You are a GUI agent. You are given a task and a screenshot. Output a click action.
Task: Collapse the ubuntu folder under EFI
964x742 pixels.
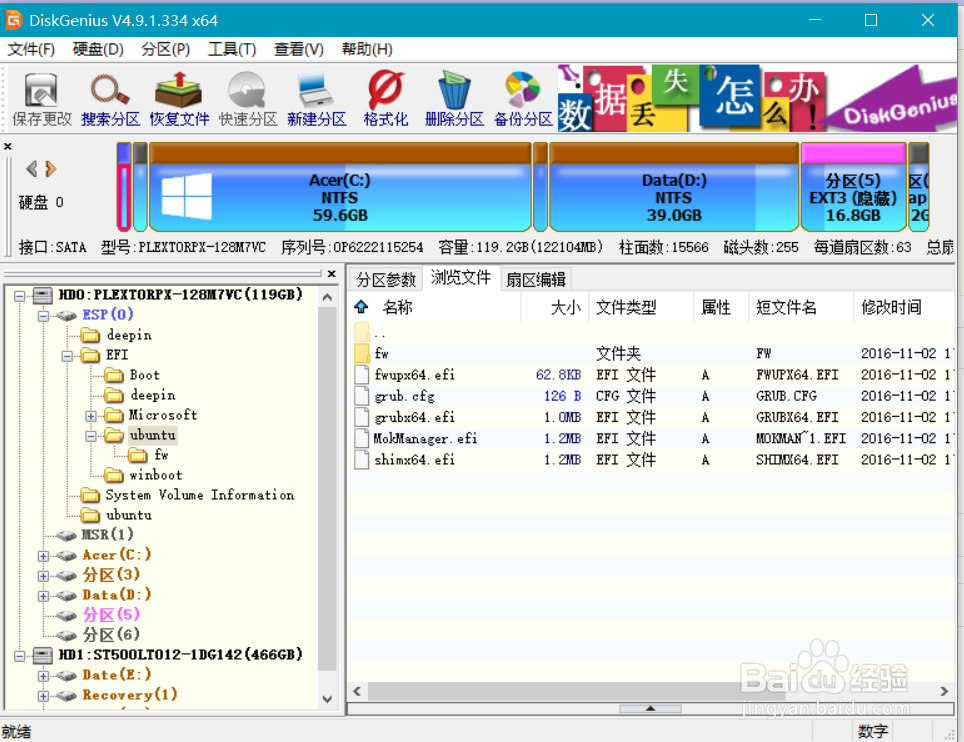(91, 436)
